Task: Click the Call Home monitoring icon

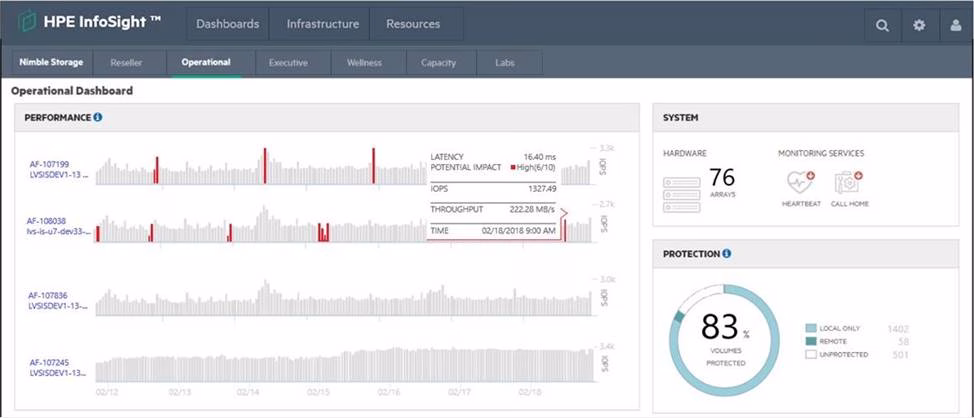Action: tap(848, 182)
